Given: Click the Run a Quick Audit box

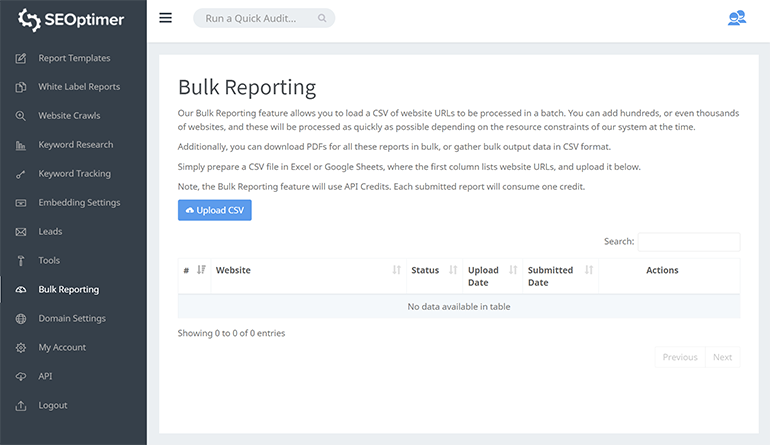Looking at the screenshot, I should pos(264,18).
